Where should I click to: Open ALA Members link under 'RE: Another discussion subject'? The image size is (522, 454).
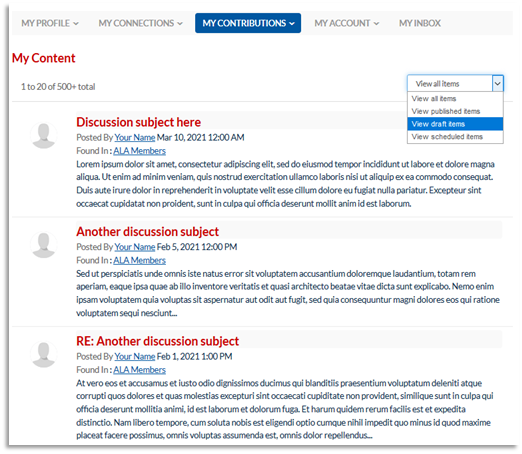(139, 370)
